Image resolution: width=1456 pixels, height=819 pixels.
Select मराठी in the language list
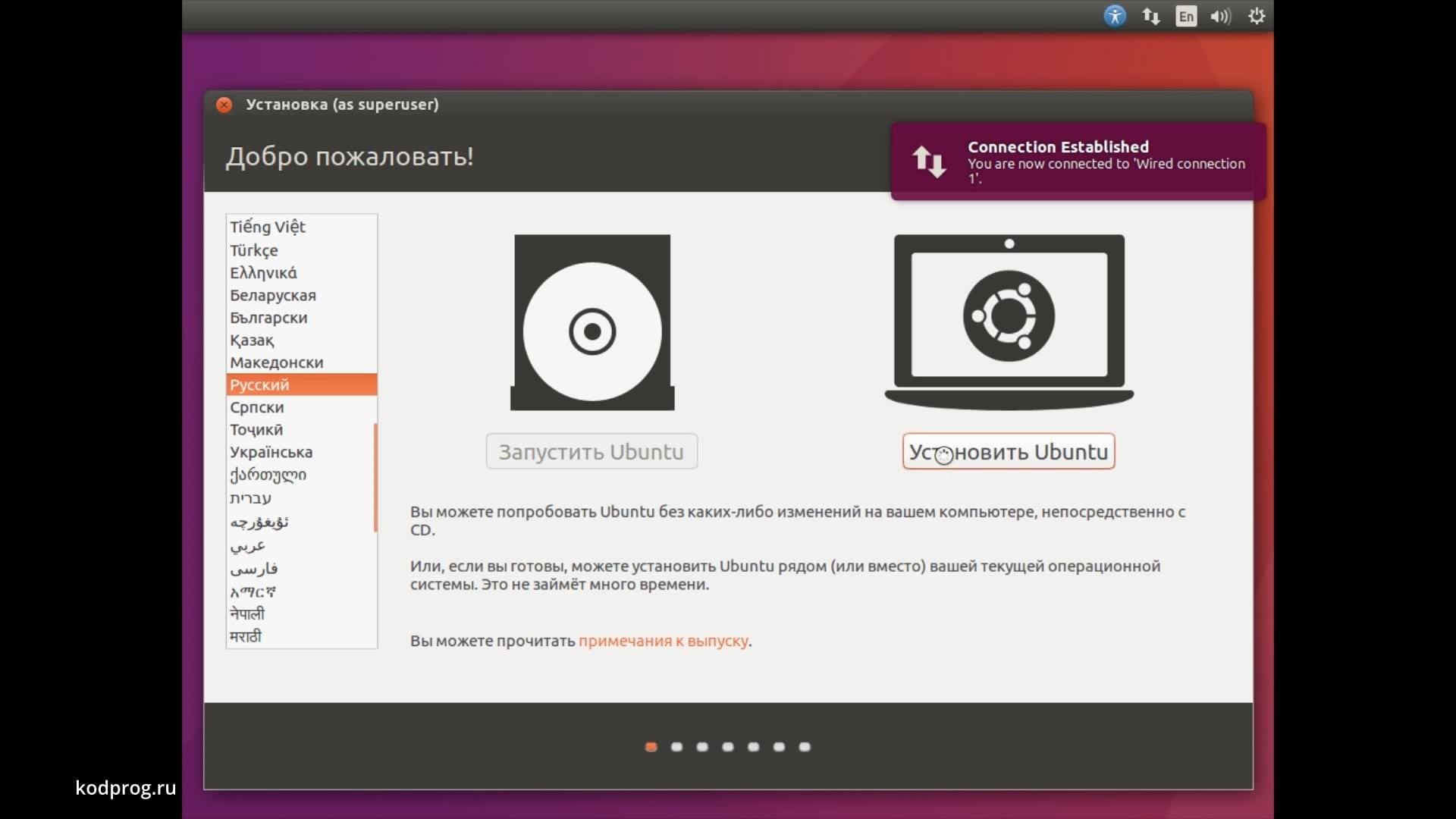302,636
